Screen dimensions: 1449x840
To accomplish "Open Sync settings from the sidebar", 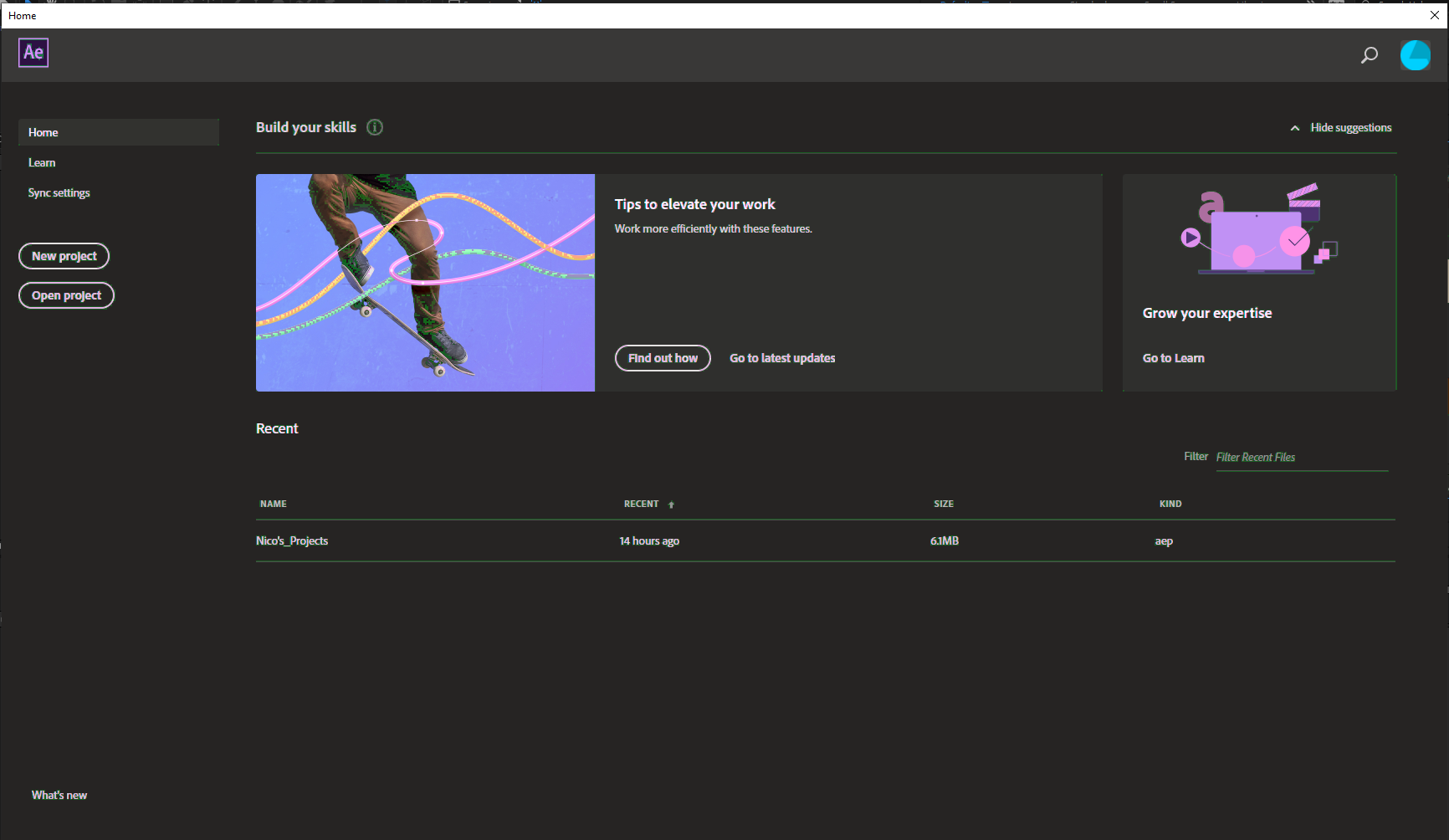I will 59,192.
